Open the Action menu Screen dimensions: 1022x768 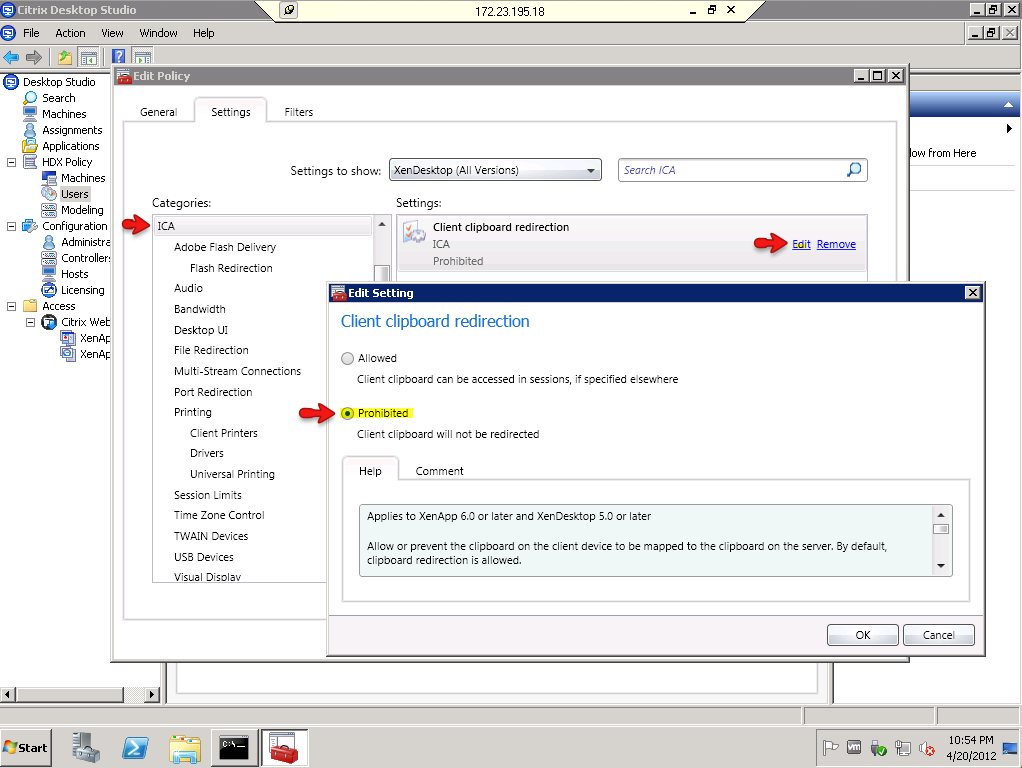click(70, 33)
